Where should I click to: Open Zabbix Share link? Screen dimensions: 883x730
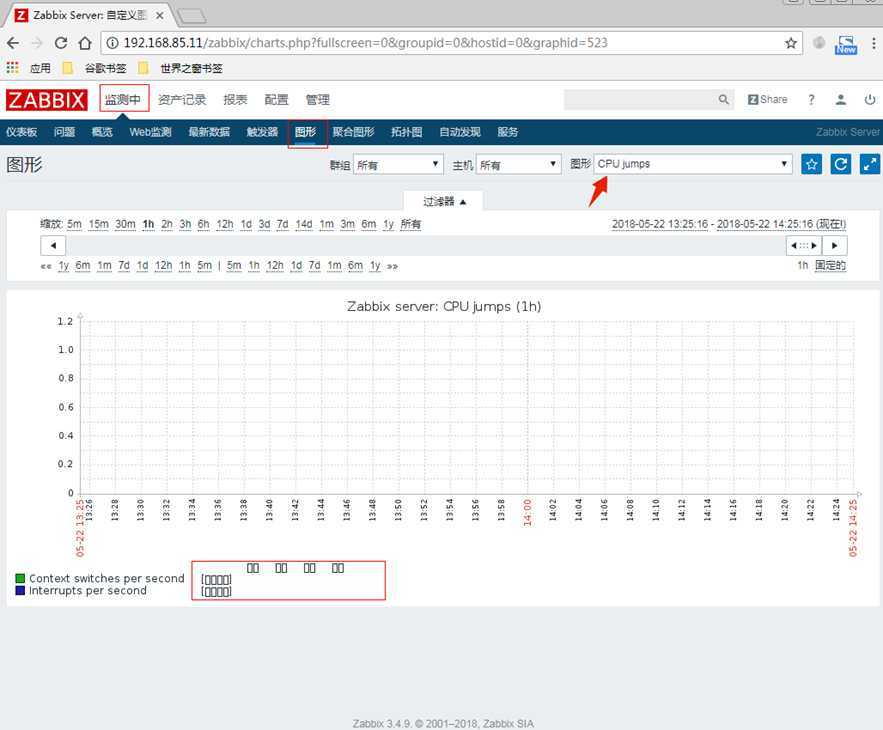[x=767, y=100]
